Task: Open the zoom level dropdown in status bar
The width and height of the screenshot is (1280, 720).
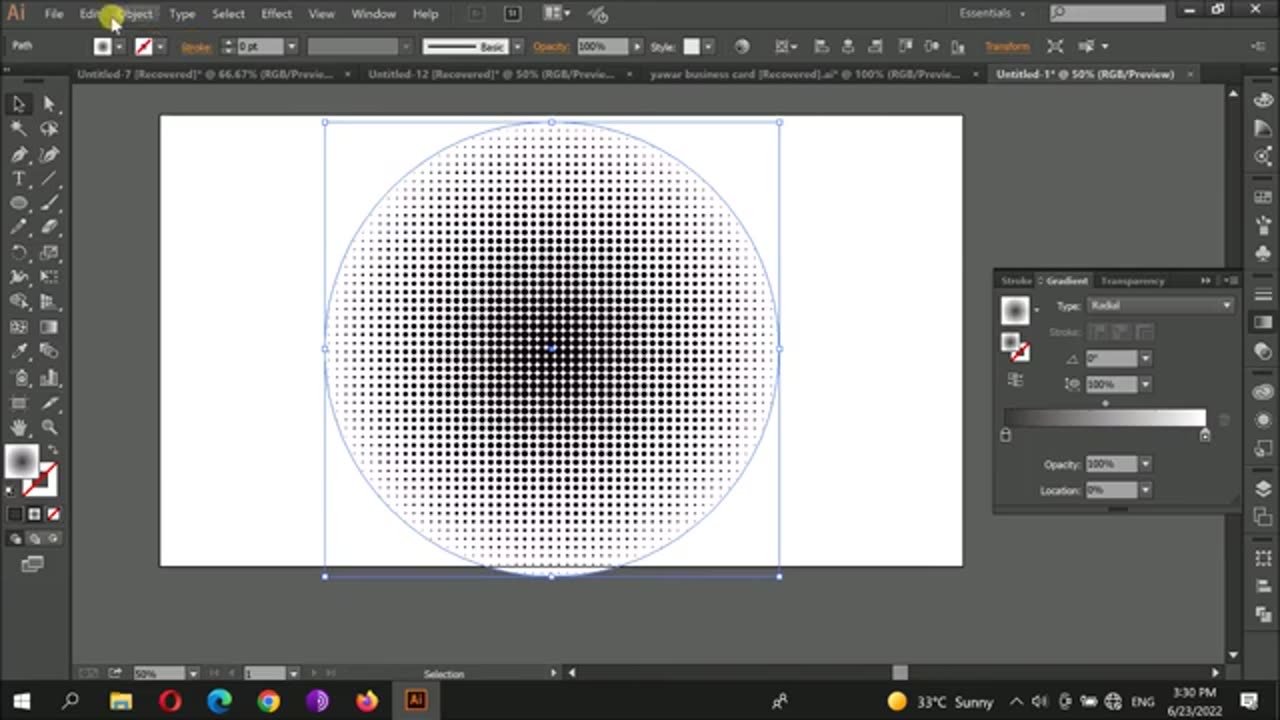Action: pos(193,674)
